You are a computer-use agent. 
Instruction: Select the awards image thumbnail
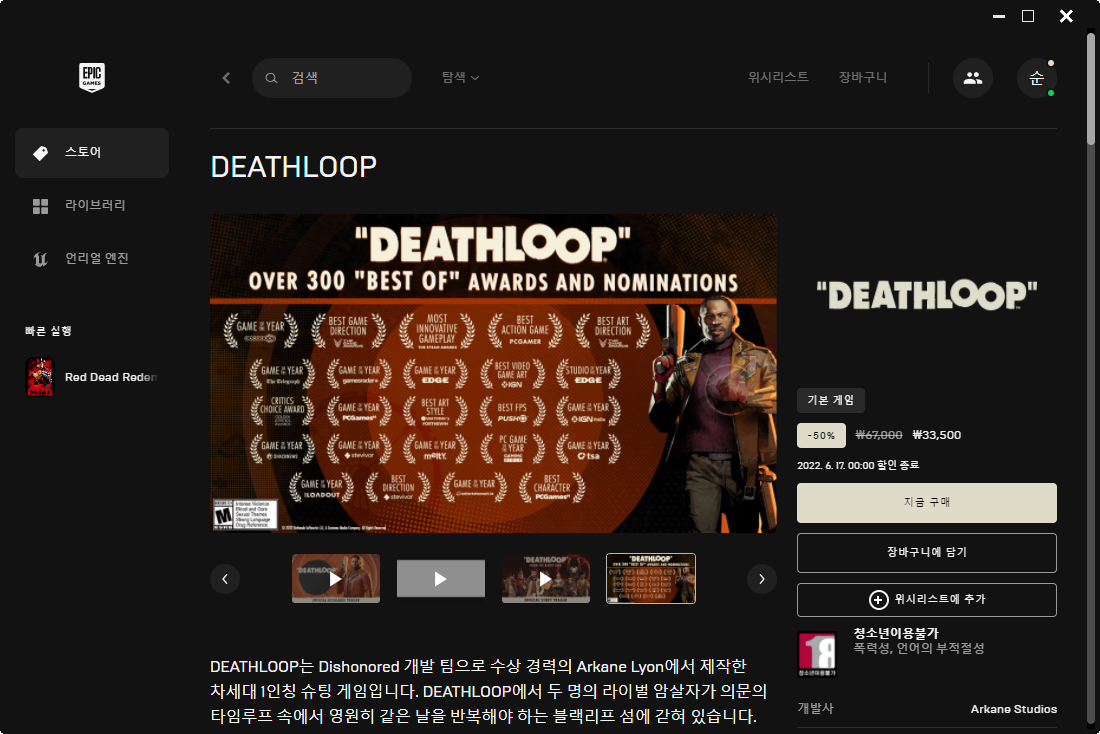[651, 578]
